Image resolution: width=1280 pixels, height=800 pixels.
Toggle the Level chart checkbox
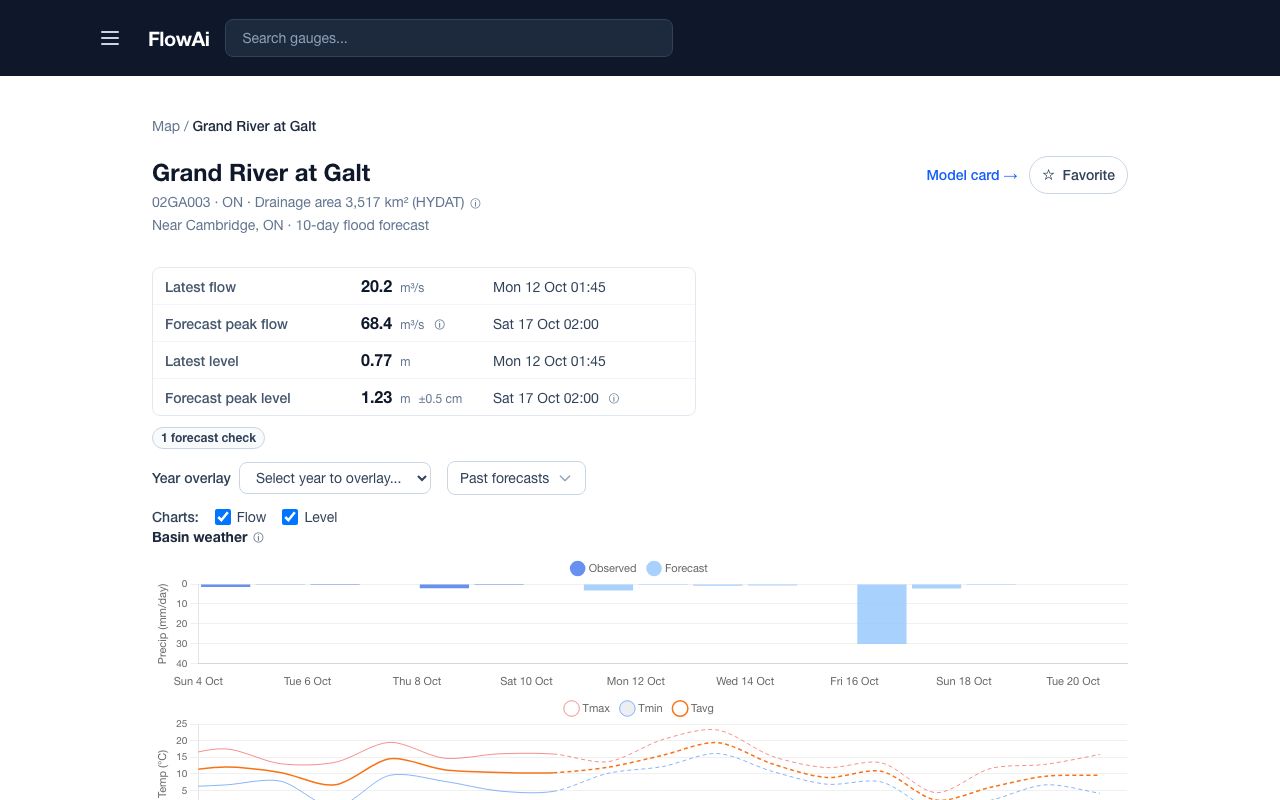pos(290,517)
